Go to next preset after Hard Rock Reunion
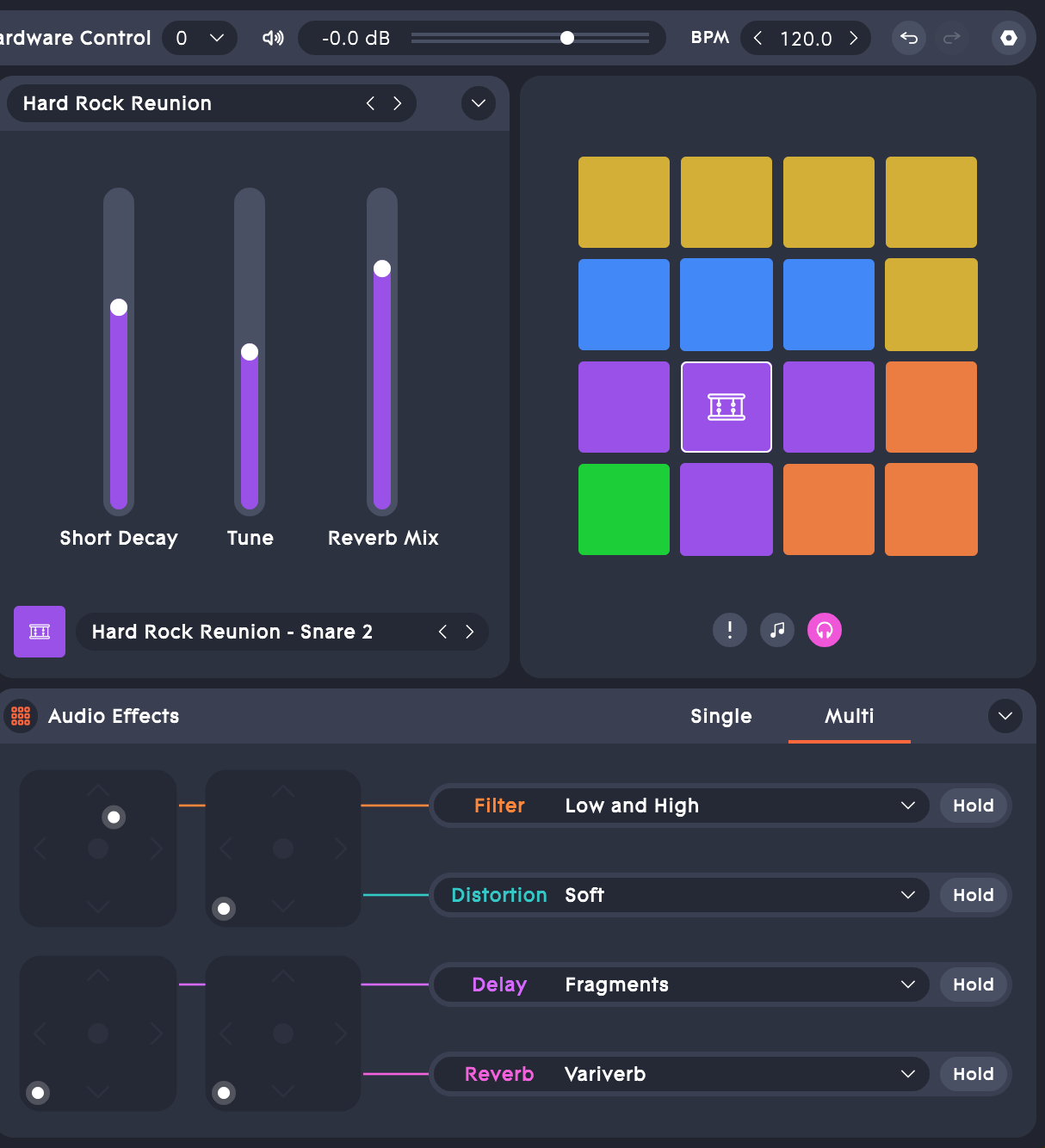 pos(398,103)
